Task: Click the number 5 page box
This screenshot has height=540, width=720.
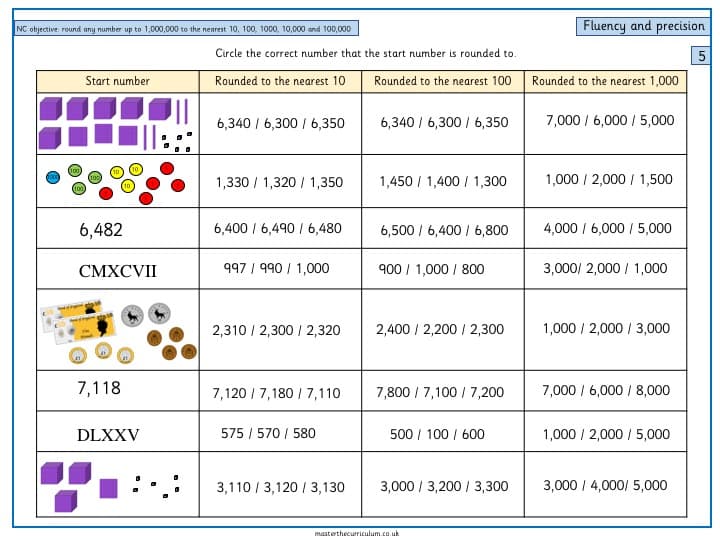Action: (701, 56)
